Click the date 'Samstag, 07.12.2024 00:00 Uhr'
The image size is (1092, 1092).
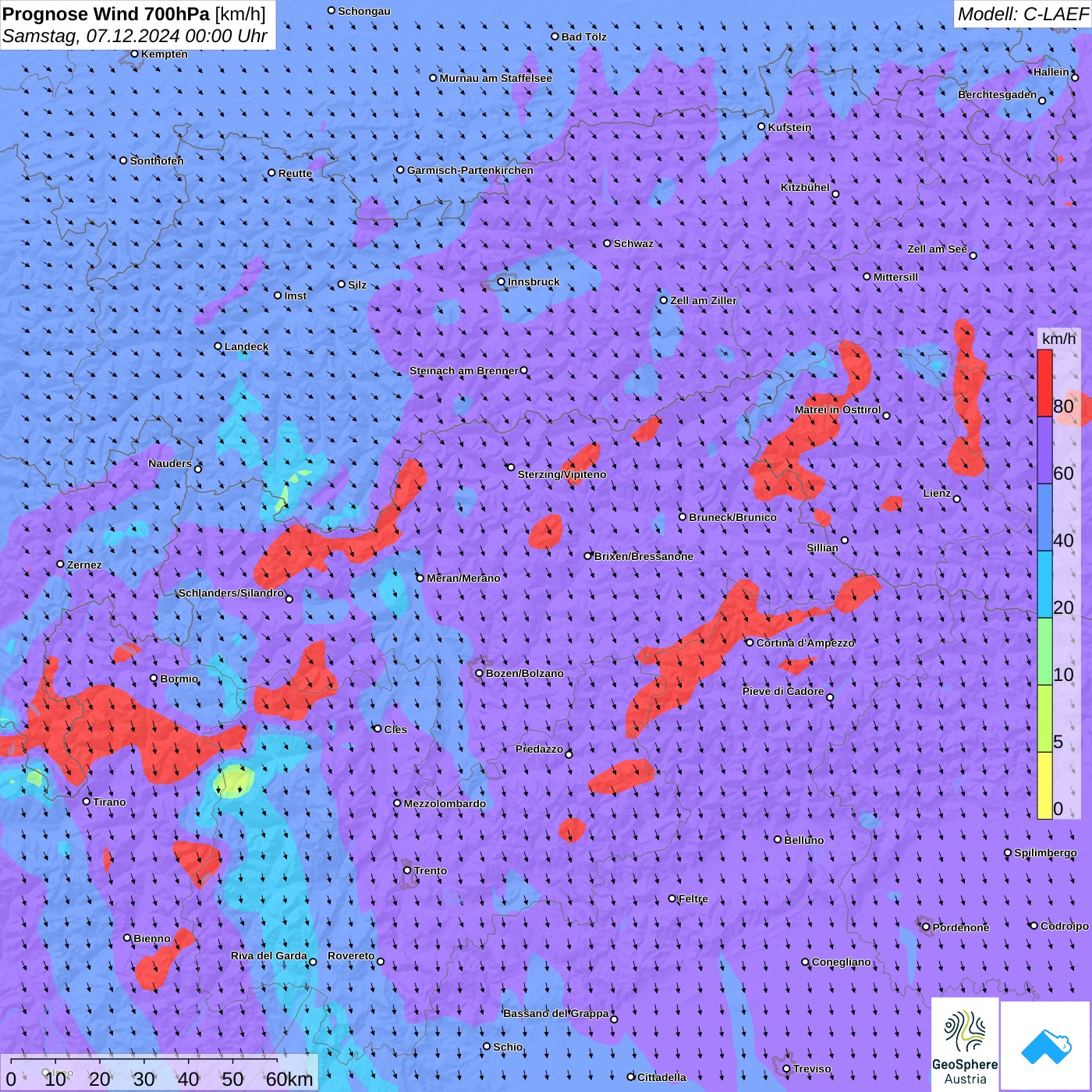click(135, 36)
